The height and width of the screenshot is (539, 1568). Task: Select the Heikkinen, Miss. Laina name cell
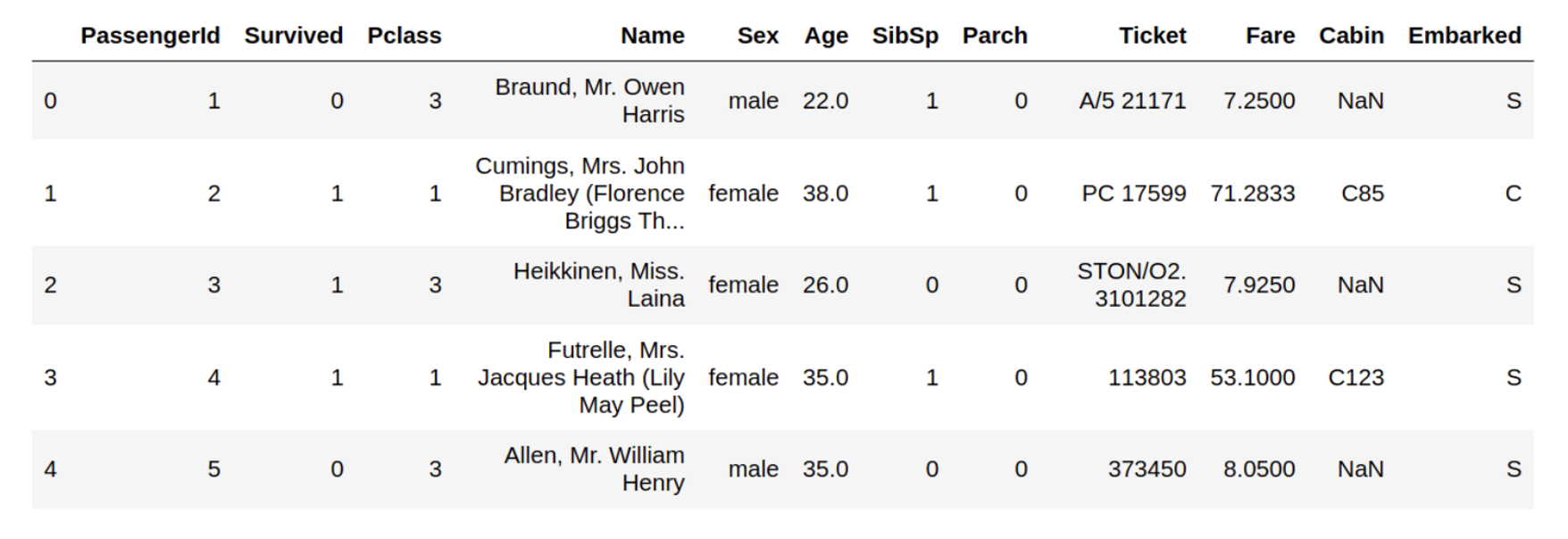(598, 285)
